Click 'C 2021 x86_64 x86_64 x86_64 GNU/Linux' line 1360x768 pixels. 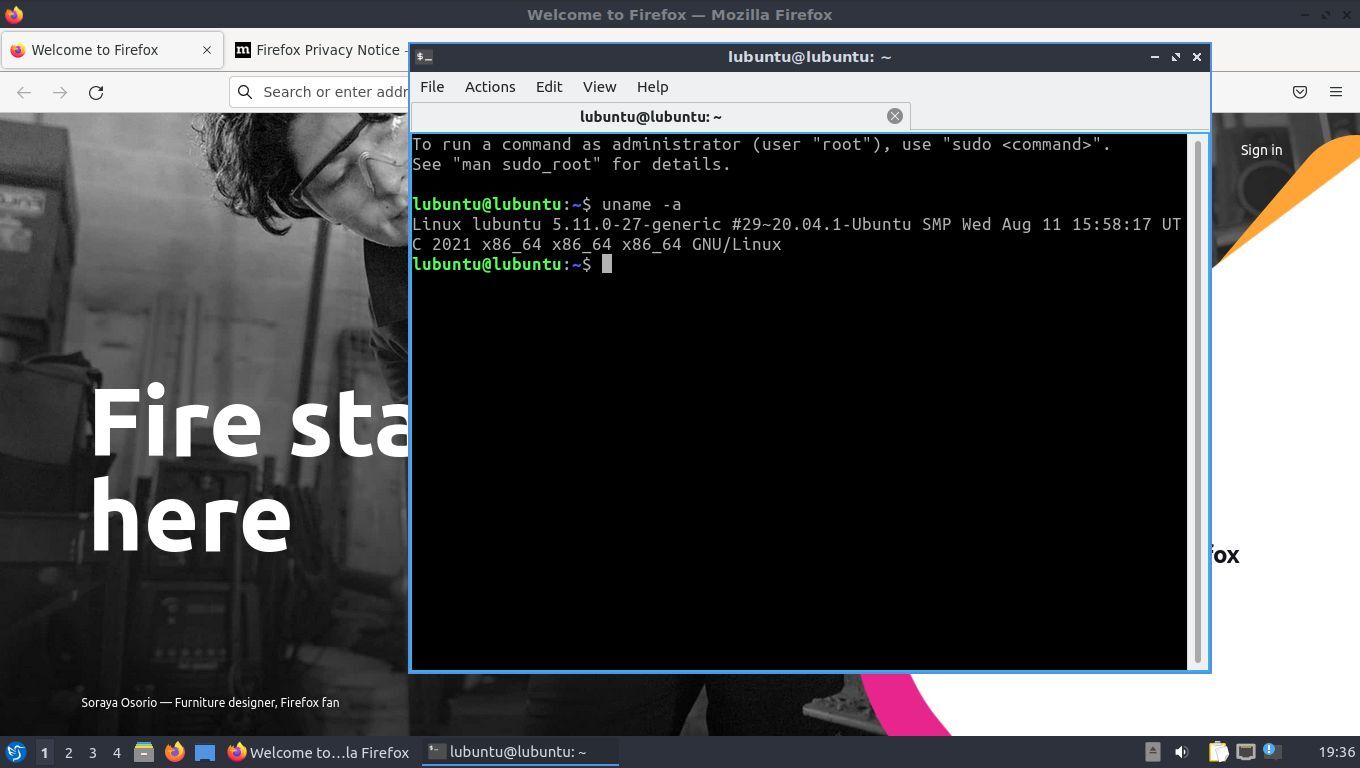(596, 244)
